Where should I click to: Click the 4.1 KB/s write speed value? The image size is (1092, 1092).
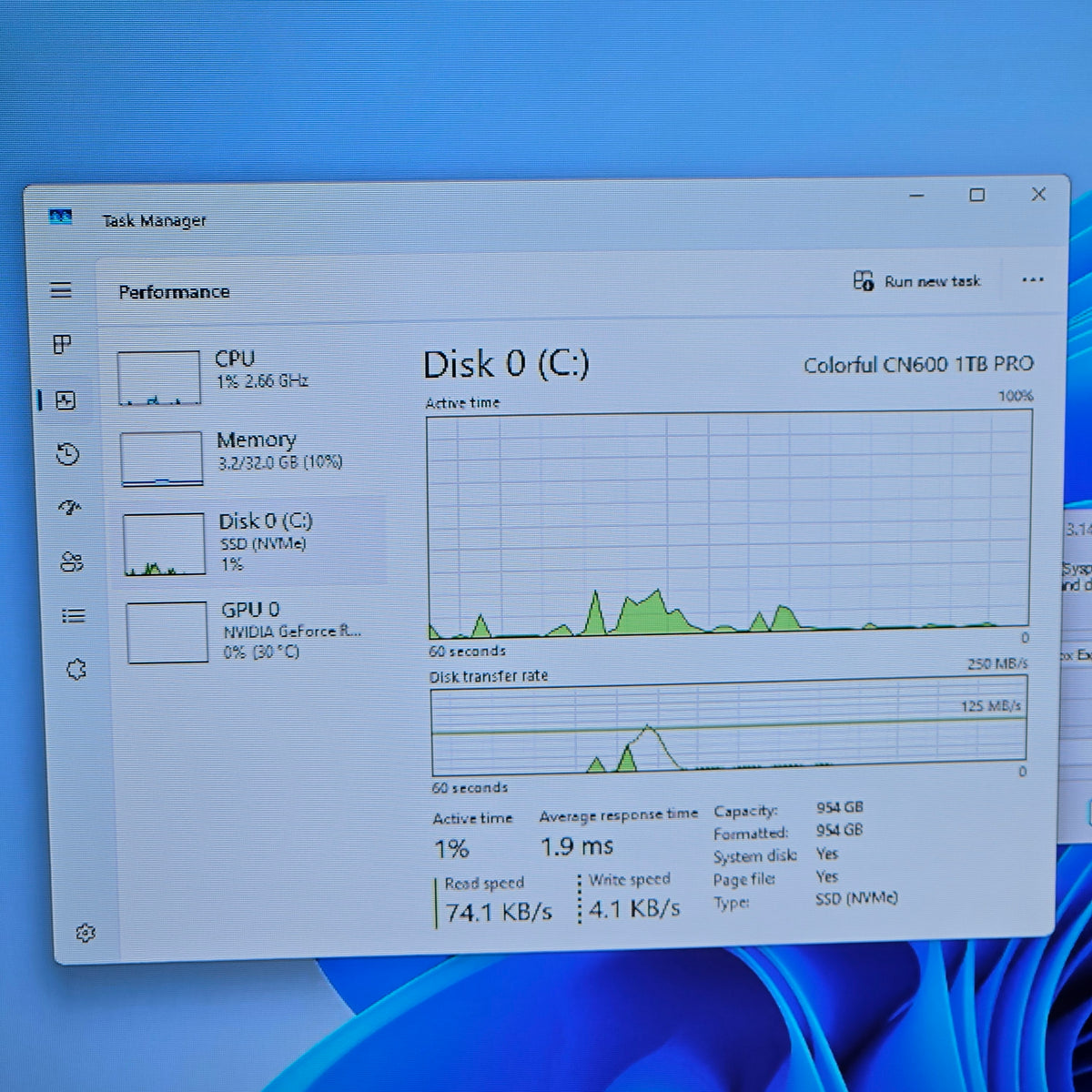coord(634,908)
